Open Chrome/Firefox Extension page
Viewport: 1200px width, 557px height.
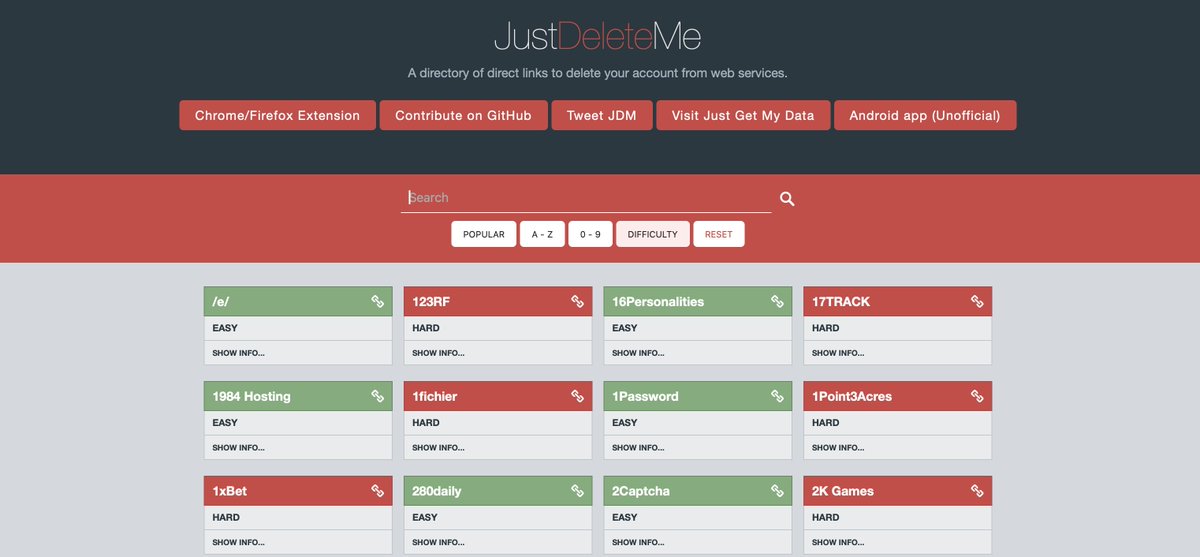[277, 115]
